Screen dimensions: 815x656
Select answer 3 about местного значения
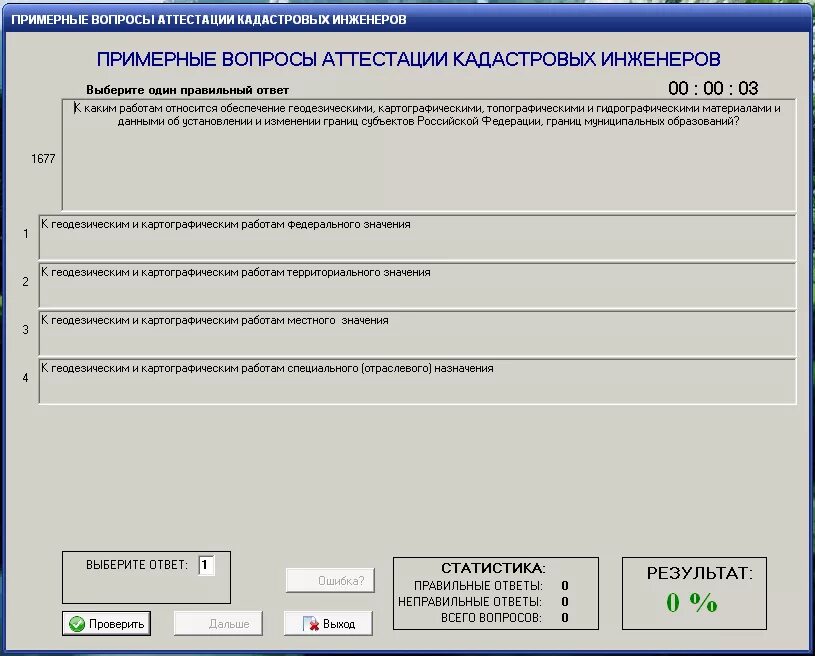click(x=417, y=333)
